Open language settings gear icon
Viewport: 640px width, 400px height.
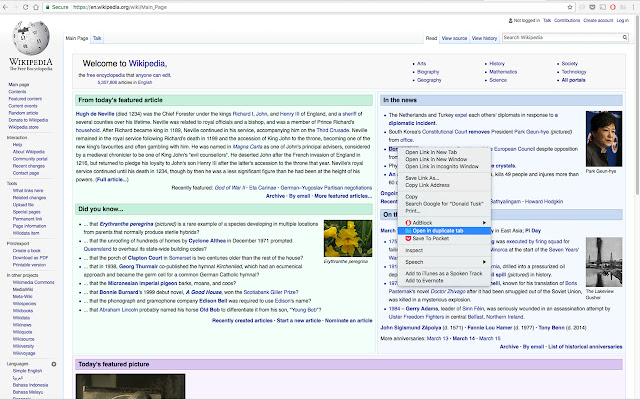(54, 364)
